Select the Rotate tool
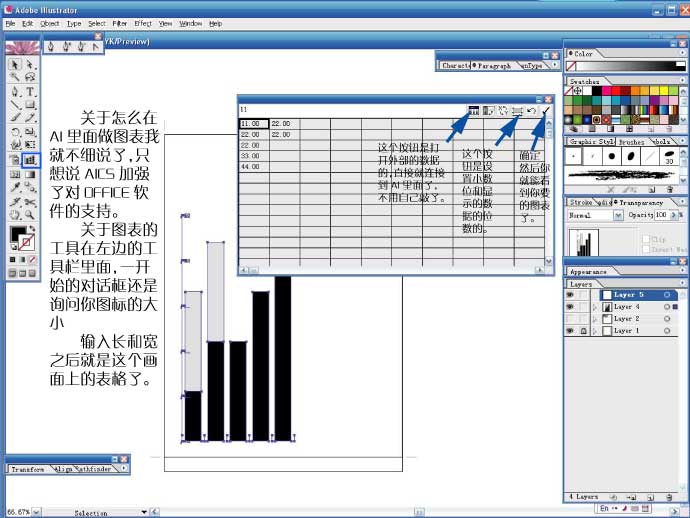The width and height of the screenshot is (690, 518). pos(15,132)
